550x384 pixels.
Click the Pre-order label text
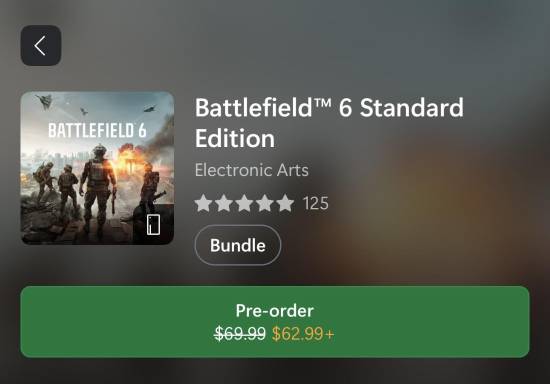coord(275,311)
